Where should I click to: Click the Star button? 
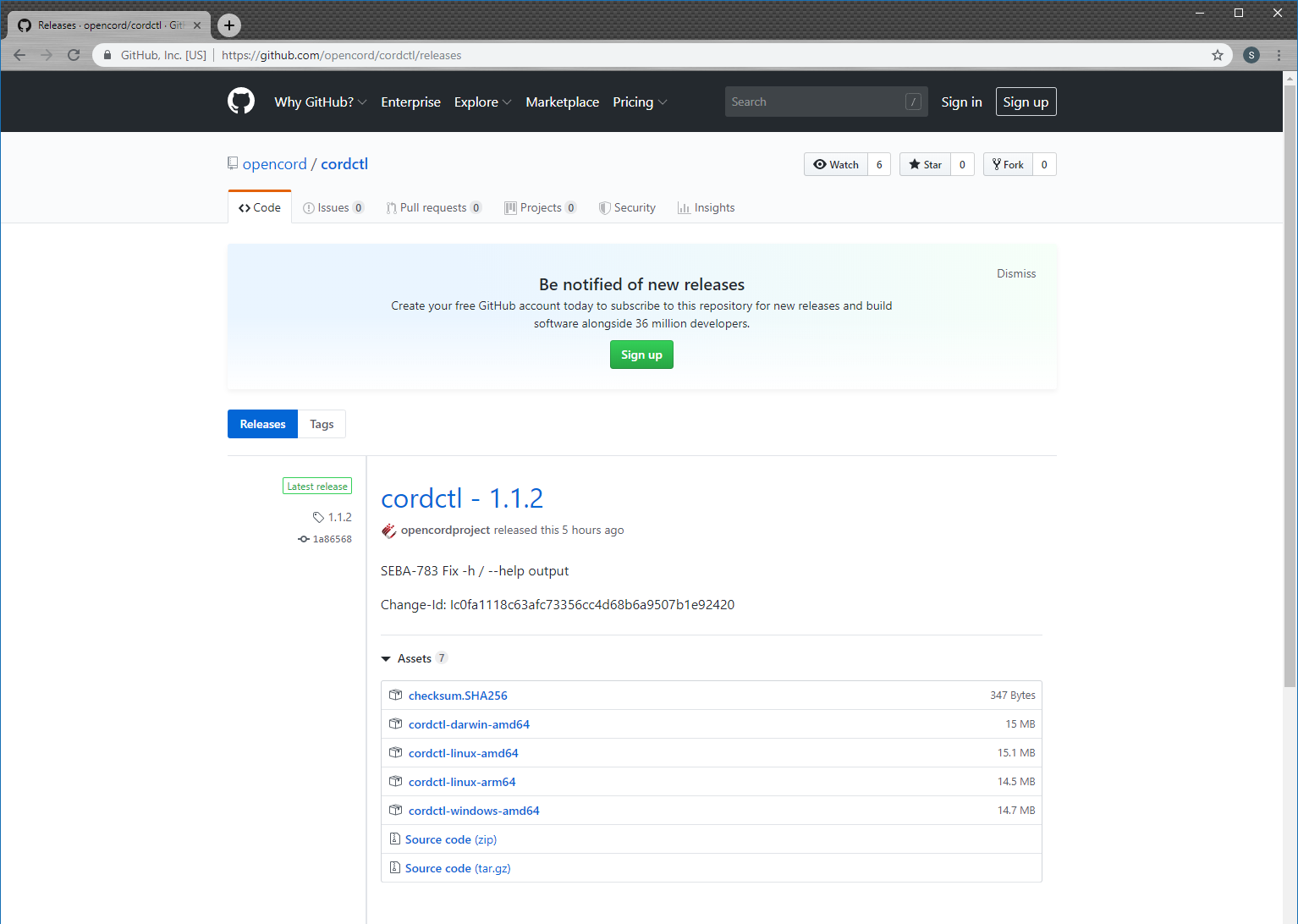[x=925, y=164]
